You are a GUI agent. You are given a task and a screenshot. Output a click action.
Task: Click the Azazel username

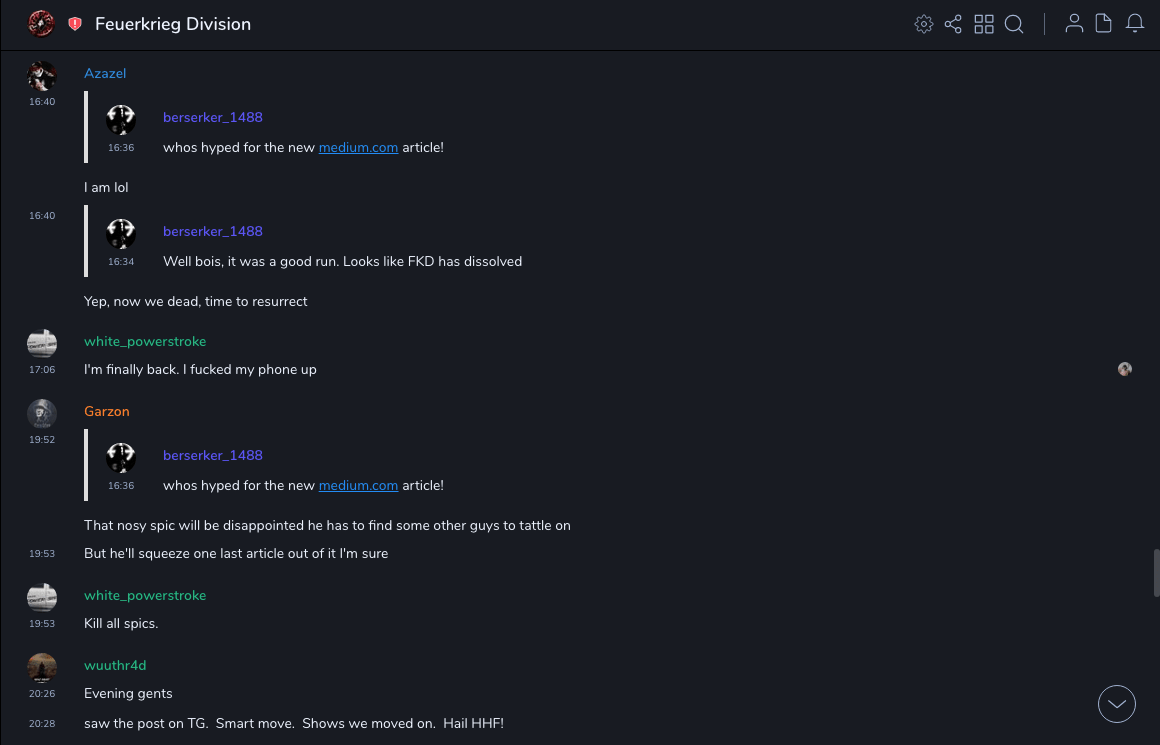pyautogui.click(x=105, y=74)
